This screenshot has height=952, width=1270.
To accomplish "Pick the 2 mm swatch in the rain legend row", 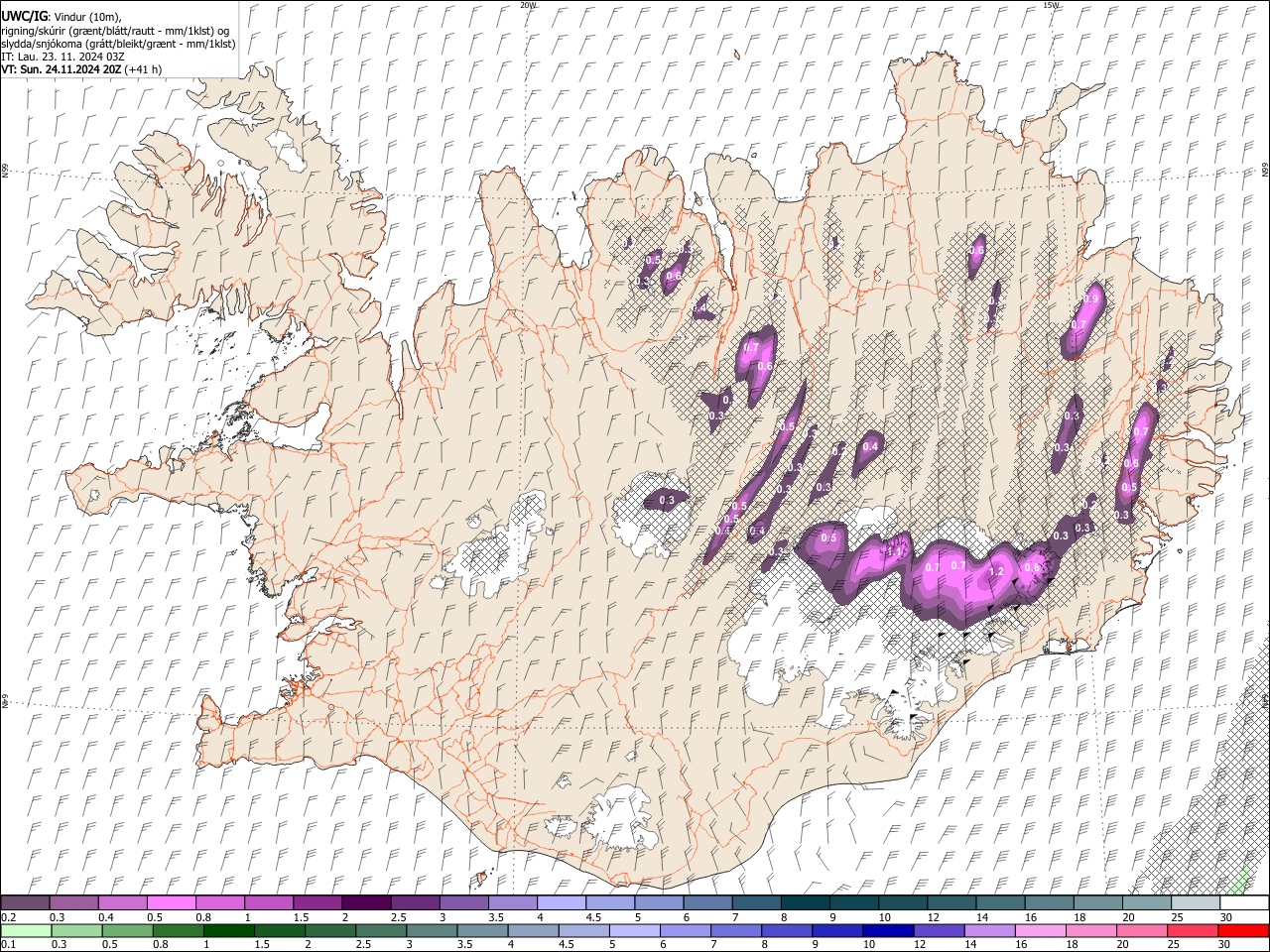I will pos(330,930).
